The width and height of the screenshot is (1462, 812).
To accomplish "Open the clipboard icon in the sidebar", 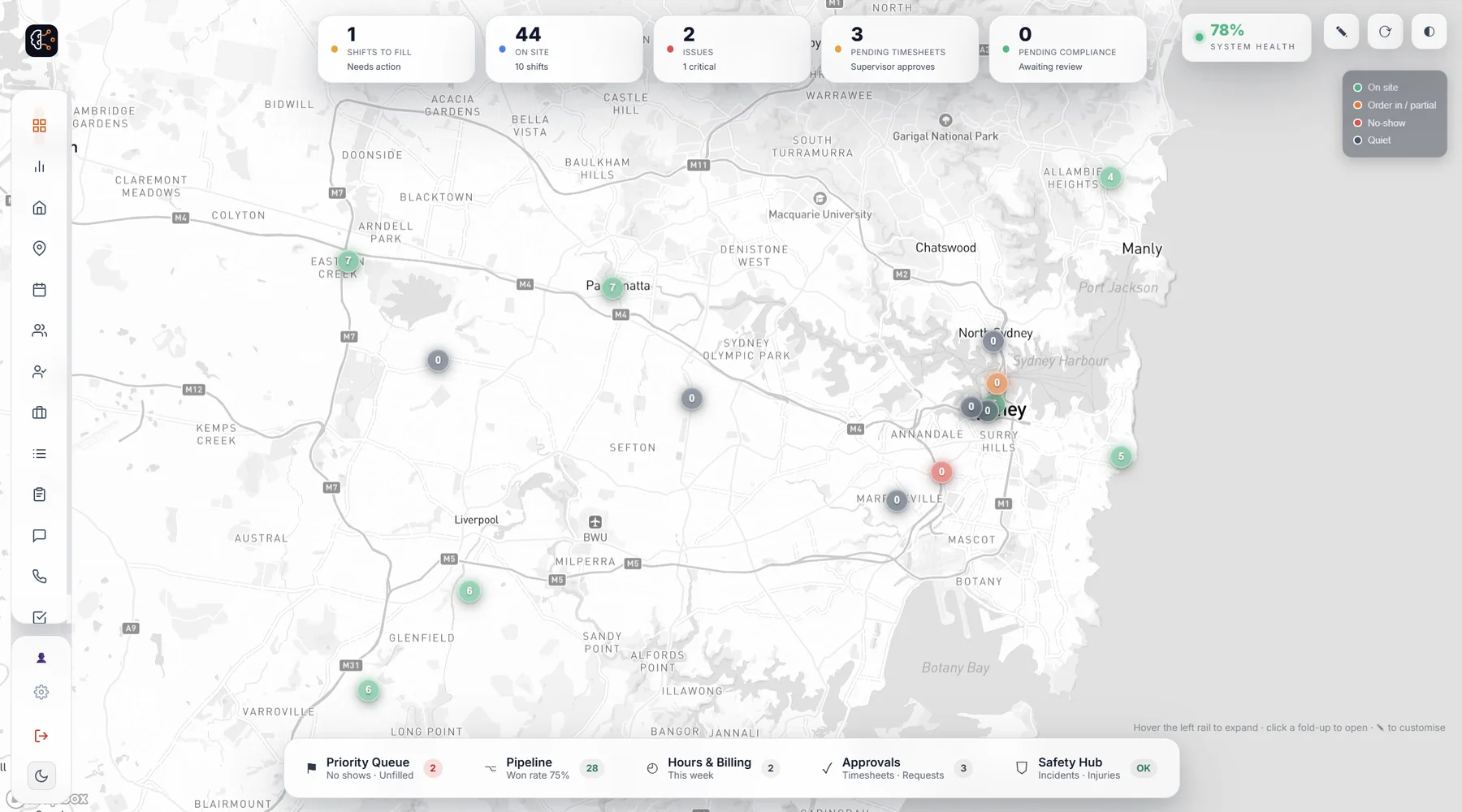I will (39, 495).
